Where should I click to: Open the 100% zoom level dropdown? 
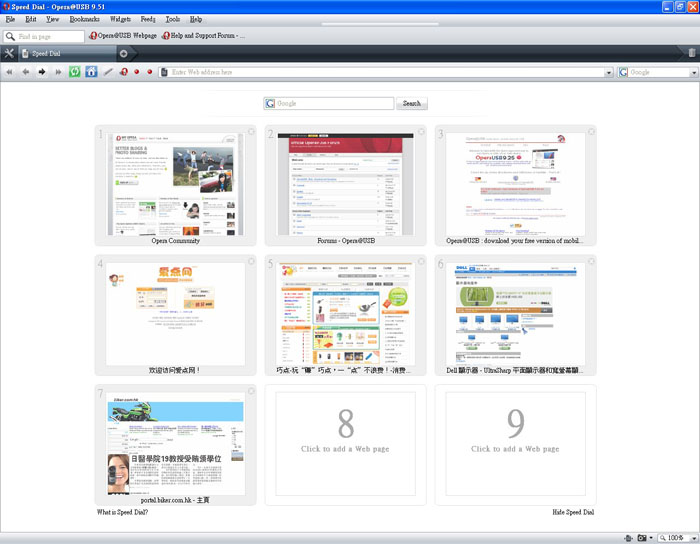click(x=691, y=538)
